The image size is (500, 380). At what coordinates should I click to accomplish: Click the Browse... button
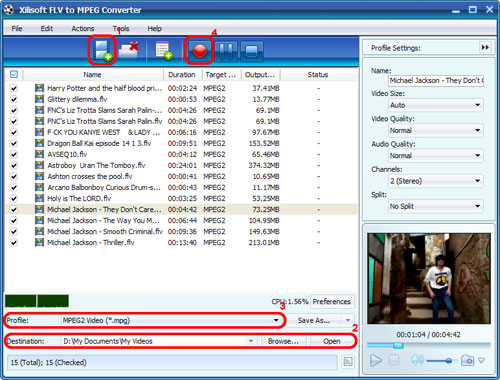[x=283, y=341]
